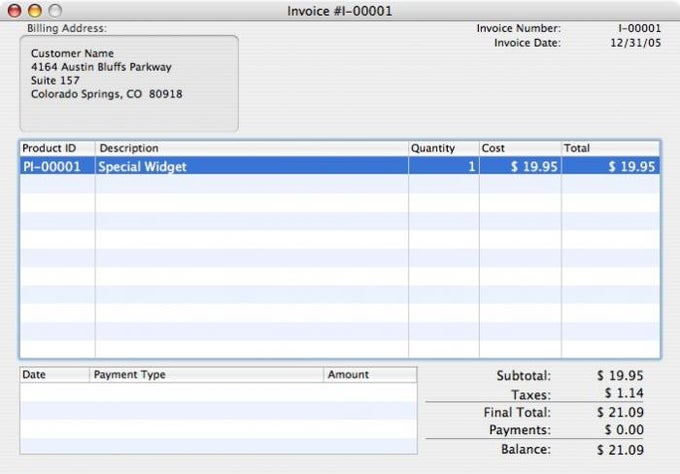Click the invoice date value 12/31/05
The image size is (680, 474).
(636, 43)
